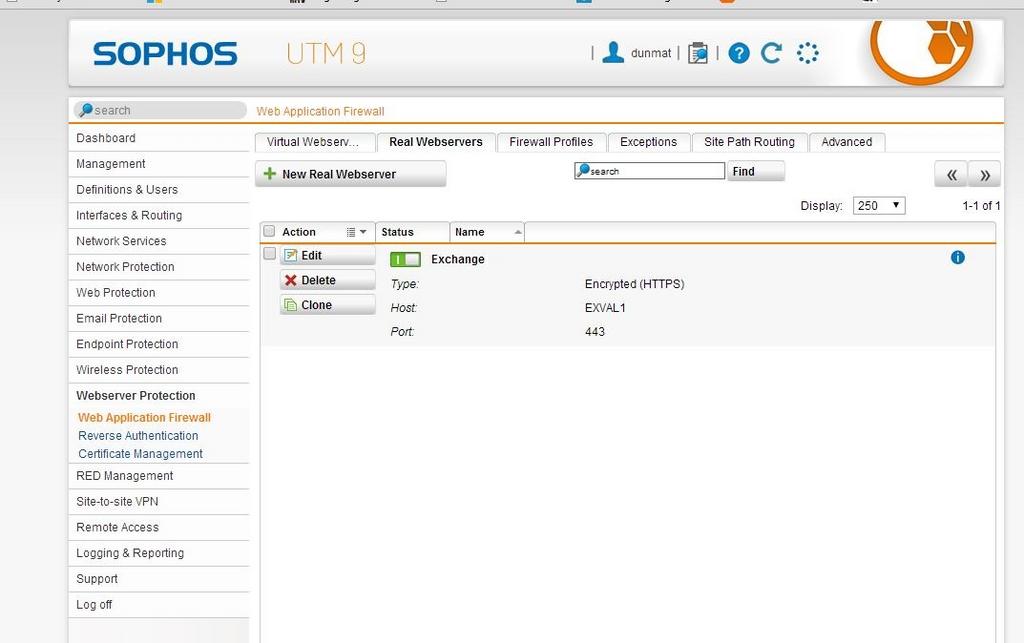Check the Exchange row checkbox
The height and width of the screenshot is (643, 1024).
point(269,253)
